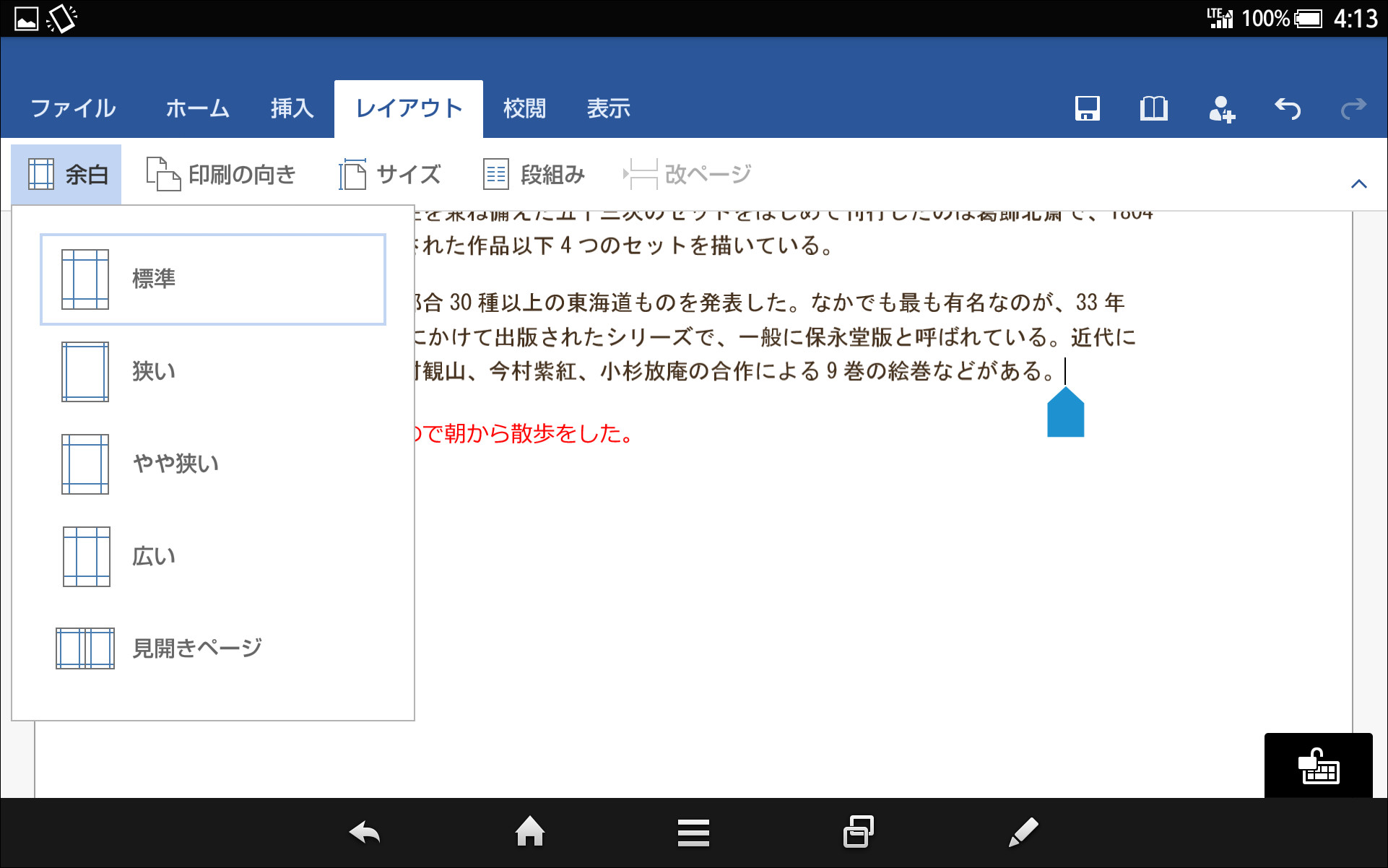Show the on-screen keyboard icon
The width and height of the screenshot is (1388, 868).
click(1319, 765)
